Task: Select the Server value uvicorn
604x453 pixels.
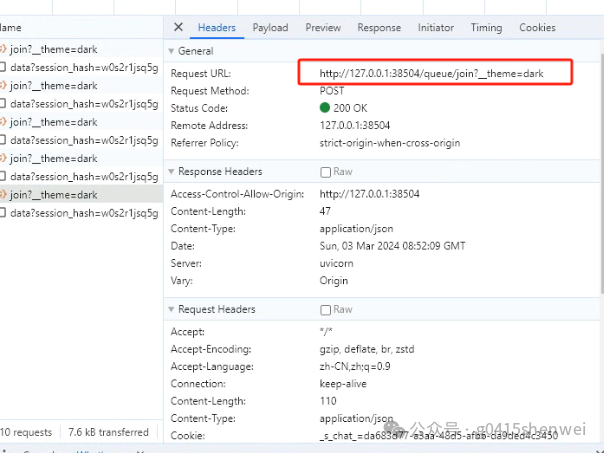Action: click(336, 263)
